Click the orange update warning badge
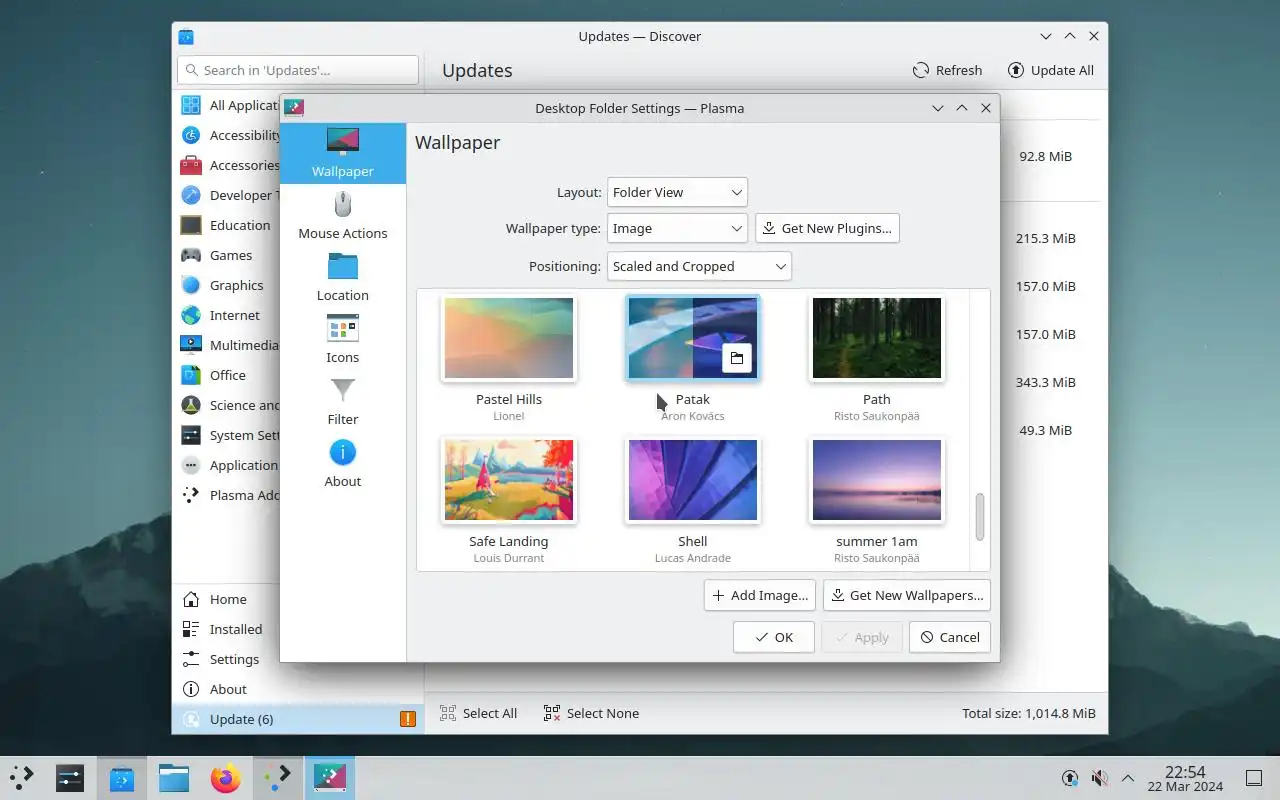This screenshot has height=800, width=1280. click(408, 719)
